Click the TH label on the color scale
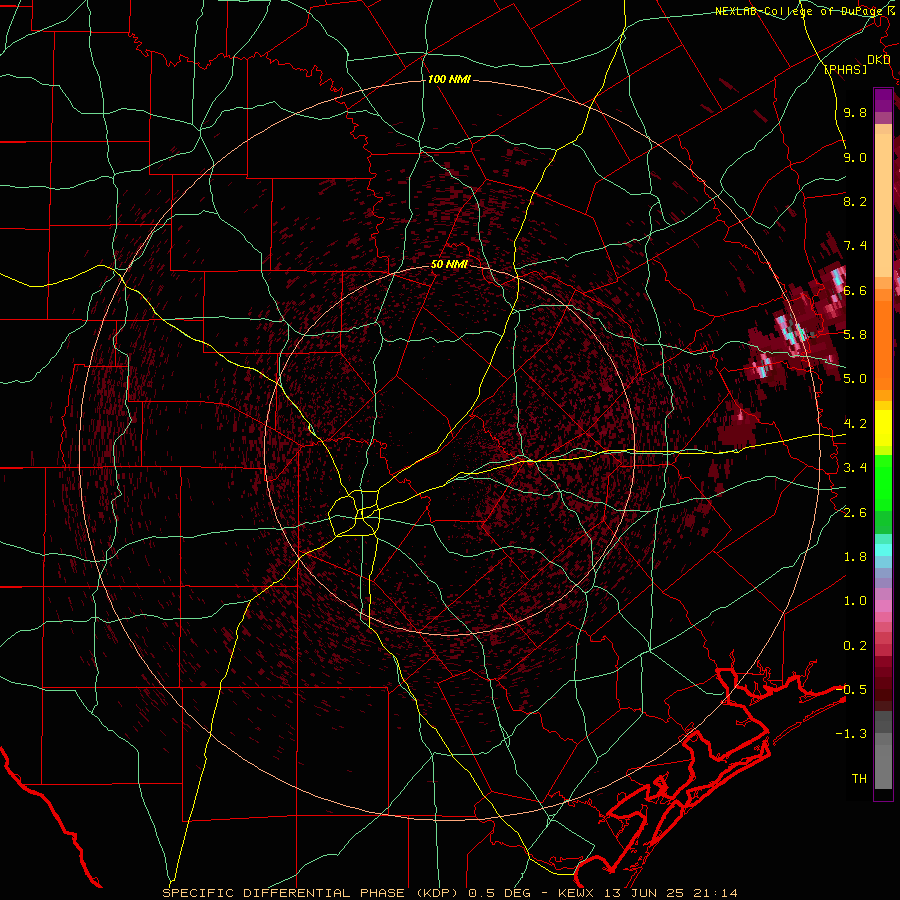This screenshot has height=900, width=900. coord(859,778)
